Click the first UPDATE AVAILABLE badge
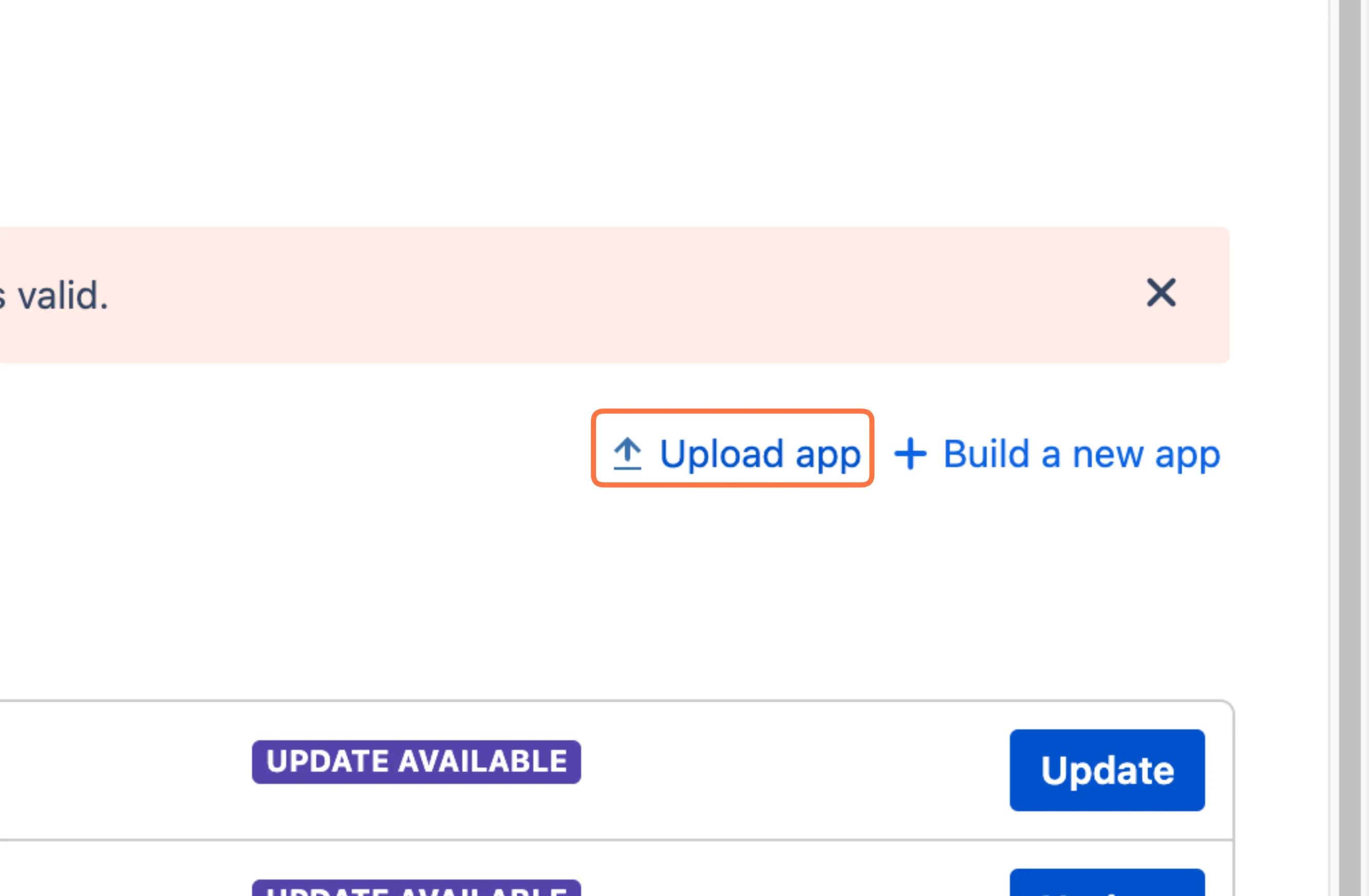This screenshot has height=896, width=1369. 416,761
